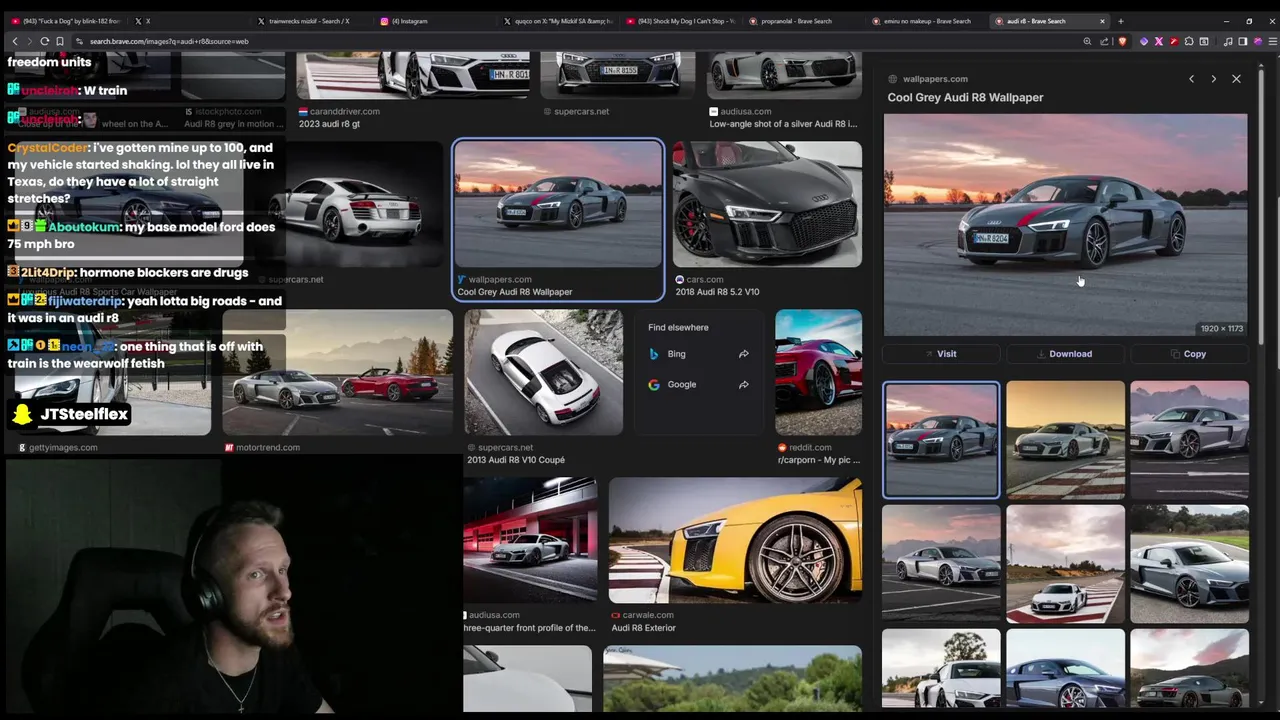1280x720 pixels.
Task: Search this image elsewhere on Bing
Action: tap(698, 354)
